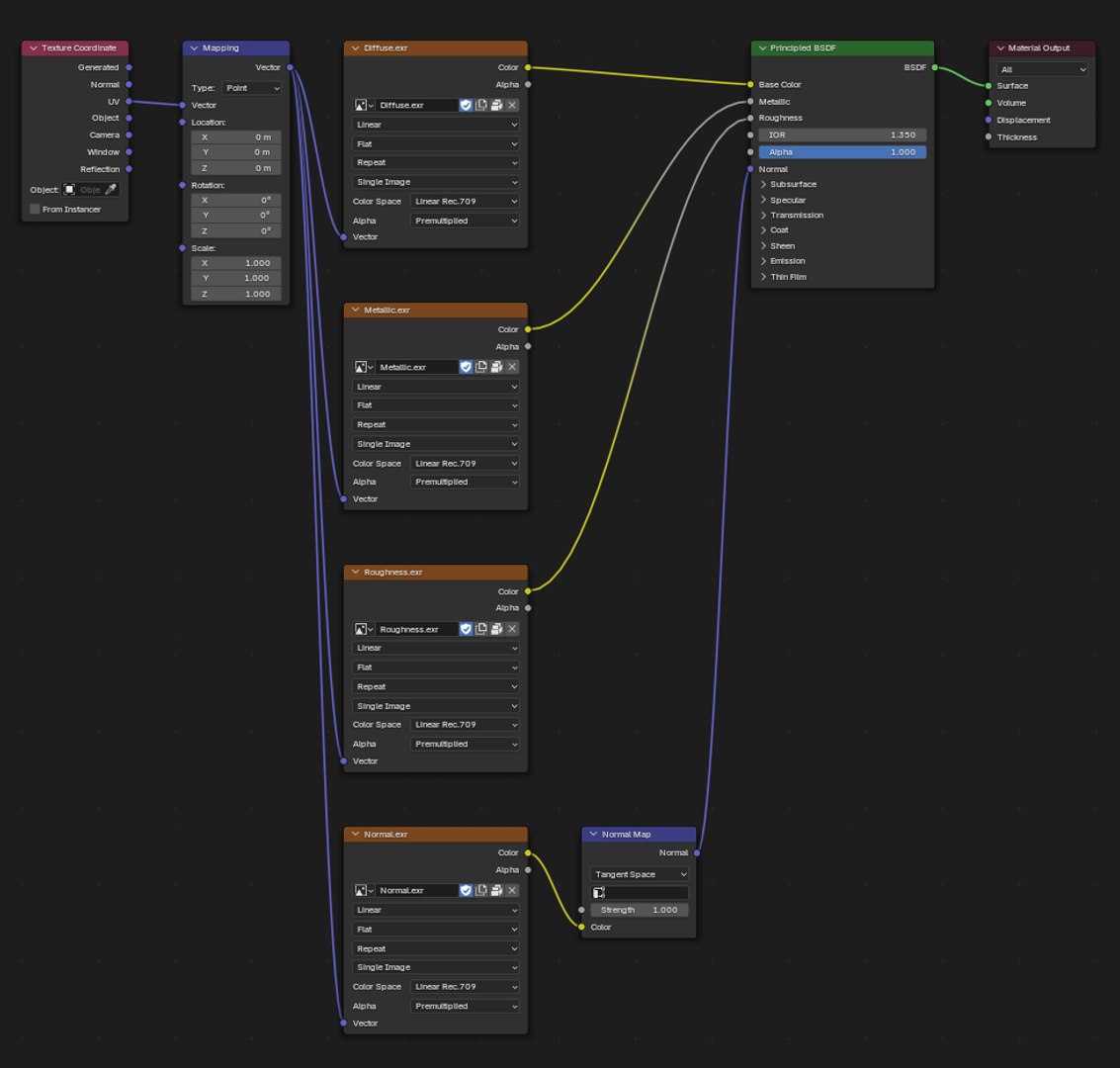Viewport: 1120px width, 1068px height.
Task: Collapse the Mapping node
Action: point(194,47)
